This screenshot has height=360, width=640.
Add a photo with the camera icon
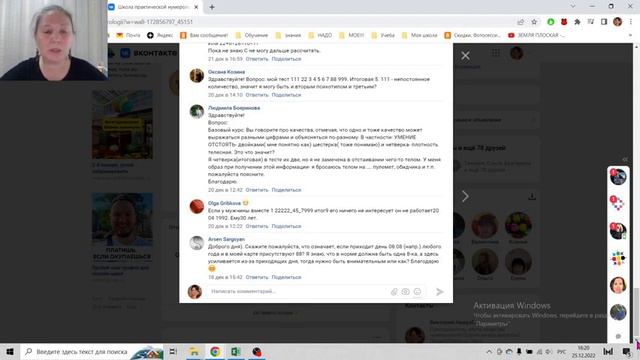coord(405,291)
